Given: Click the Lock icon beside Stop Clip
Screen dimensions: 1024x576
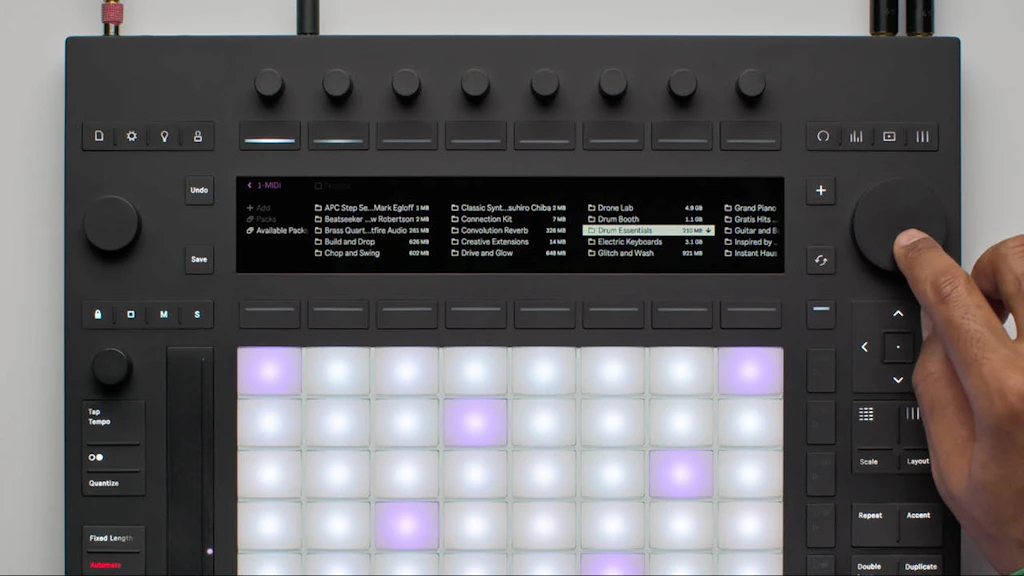Looking at the screenshot, I should coord(98,314).
